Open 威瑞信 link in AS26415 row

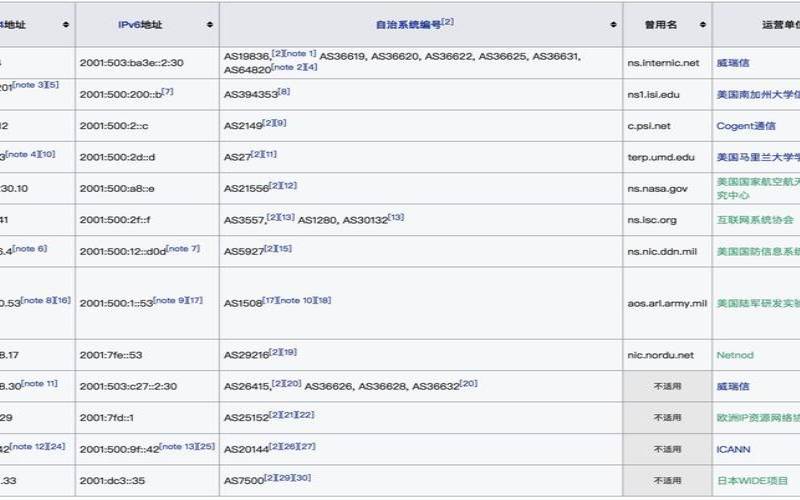[733, 386]
